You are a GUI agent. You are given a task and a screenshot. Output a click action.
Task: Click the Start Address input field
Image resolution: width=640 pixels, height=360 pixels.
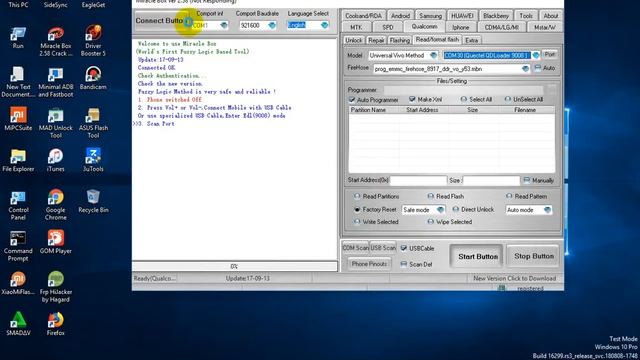(x=418, y=180)
